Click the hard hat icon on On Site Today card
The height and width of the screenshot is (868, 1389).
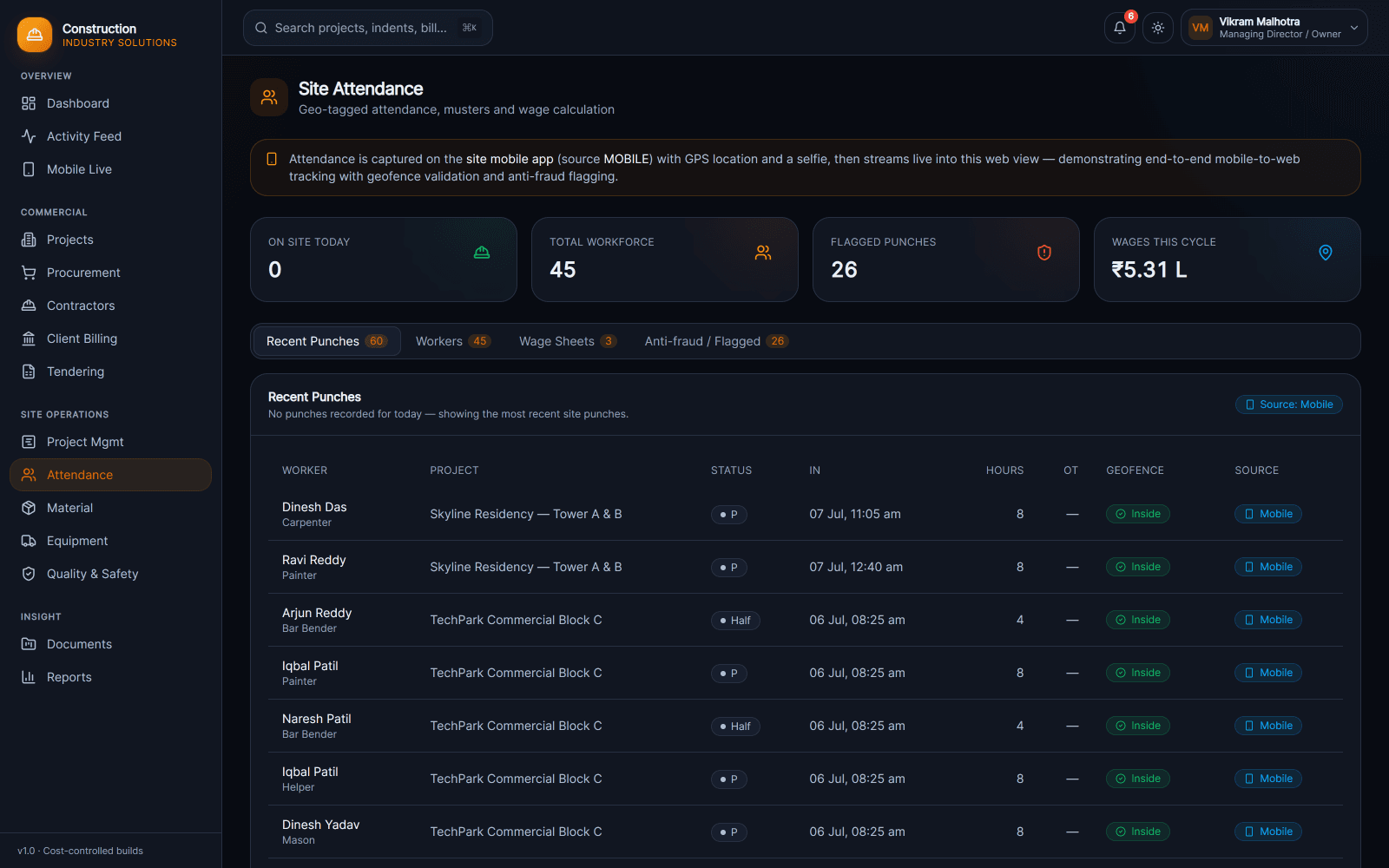(482, 253)
